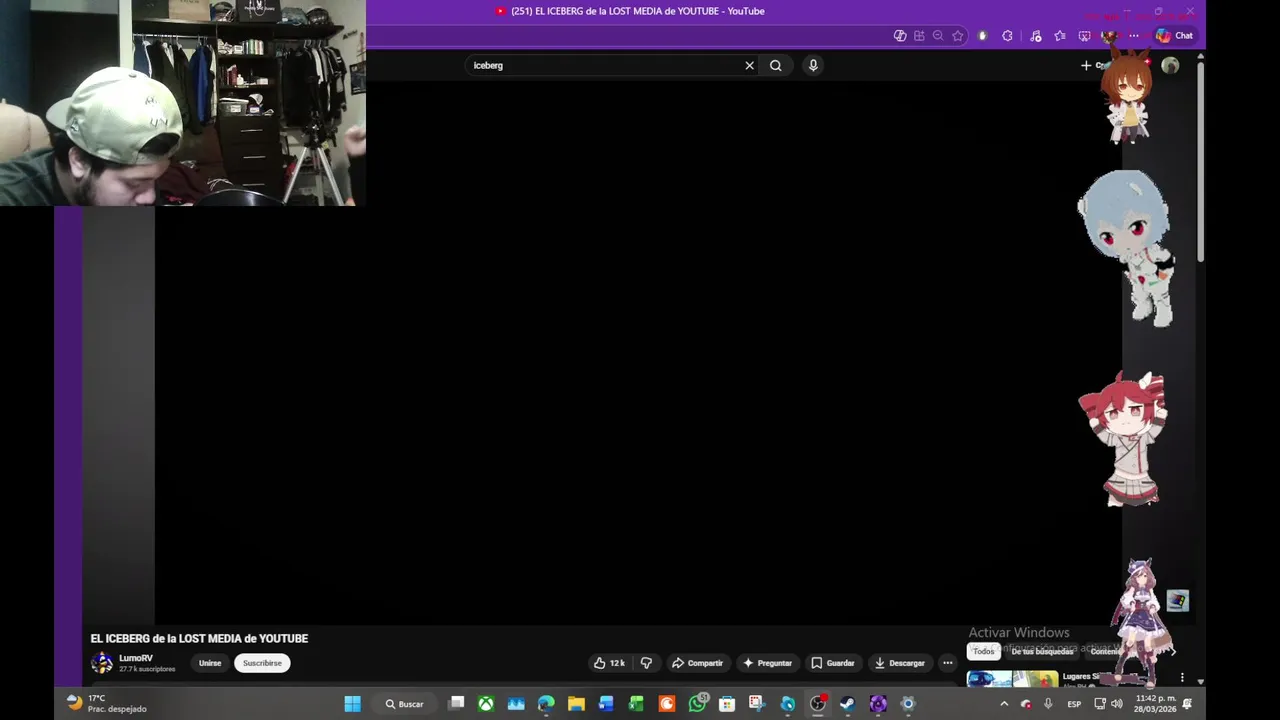Open WhatsApp from the taskbar
The height and width of the screenshot is (720, 1280).
pos(698,704)
